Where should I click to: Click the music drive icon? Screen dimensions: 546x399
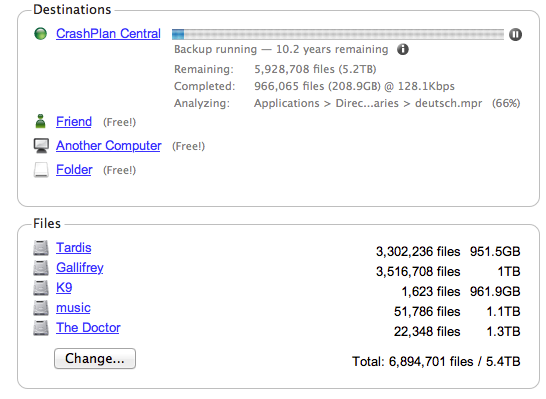[41, 308]
